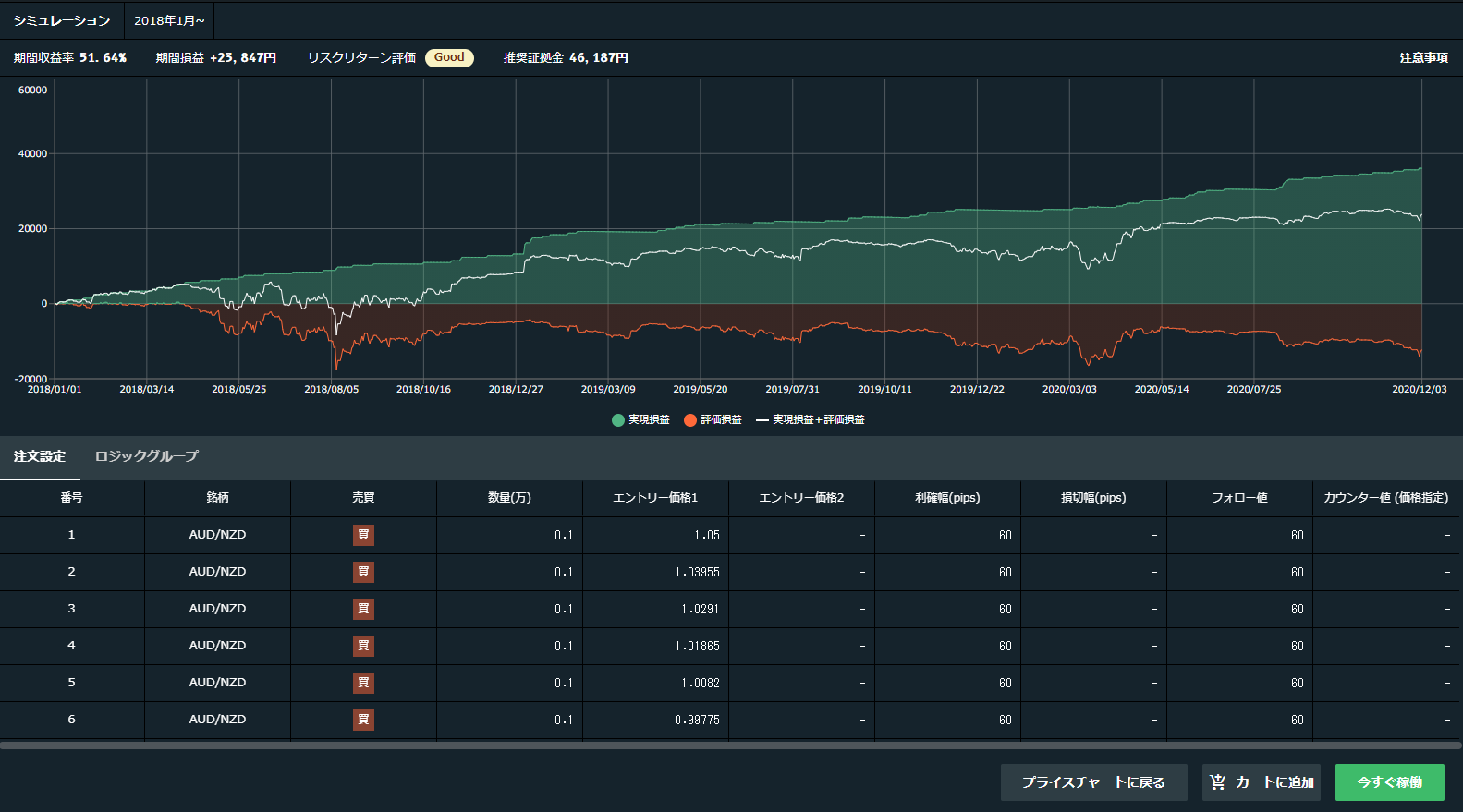
Task: Click the 買 badge in row 1
Action: 363,535
